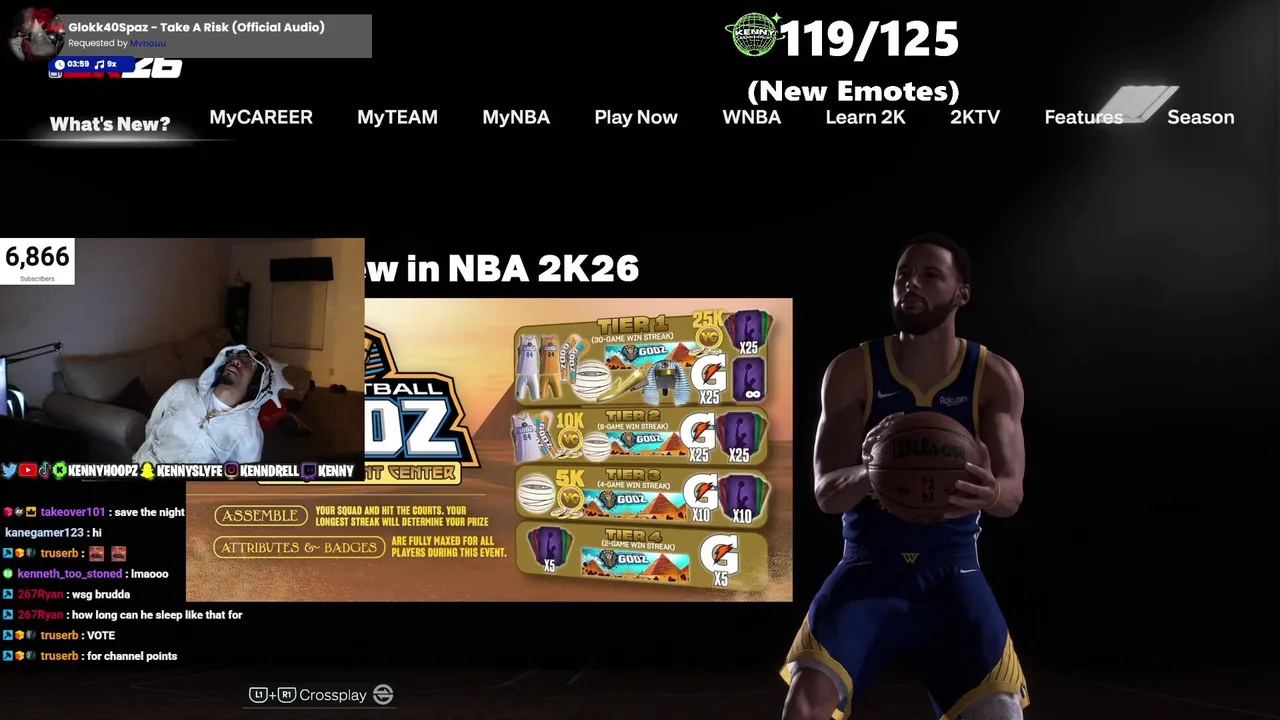Click the clock icon beside 03:59
The width and height of the screenshot is (1280, 720).
(x=59, y=64)
